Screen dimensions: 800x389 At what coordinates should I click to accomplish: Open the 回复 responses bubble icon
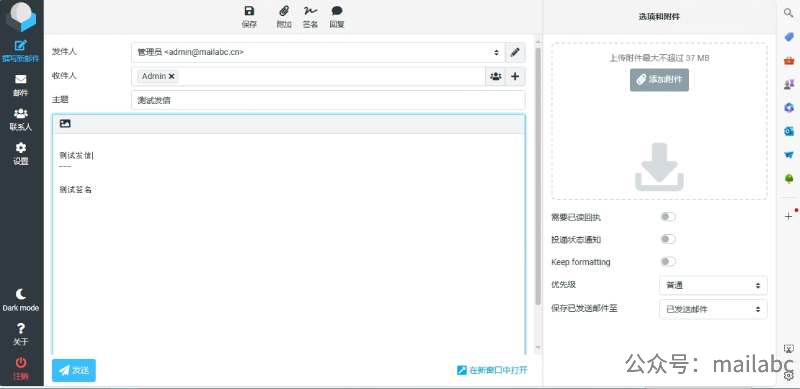click(337, 17)
